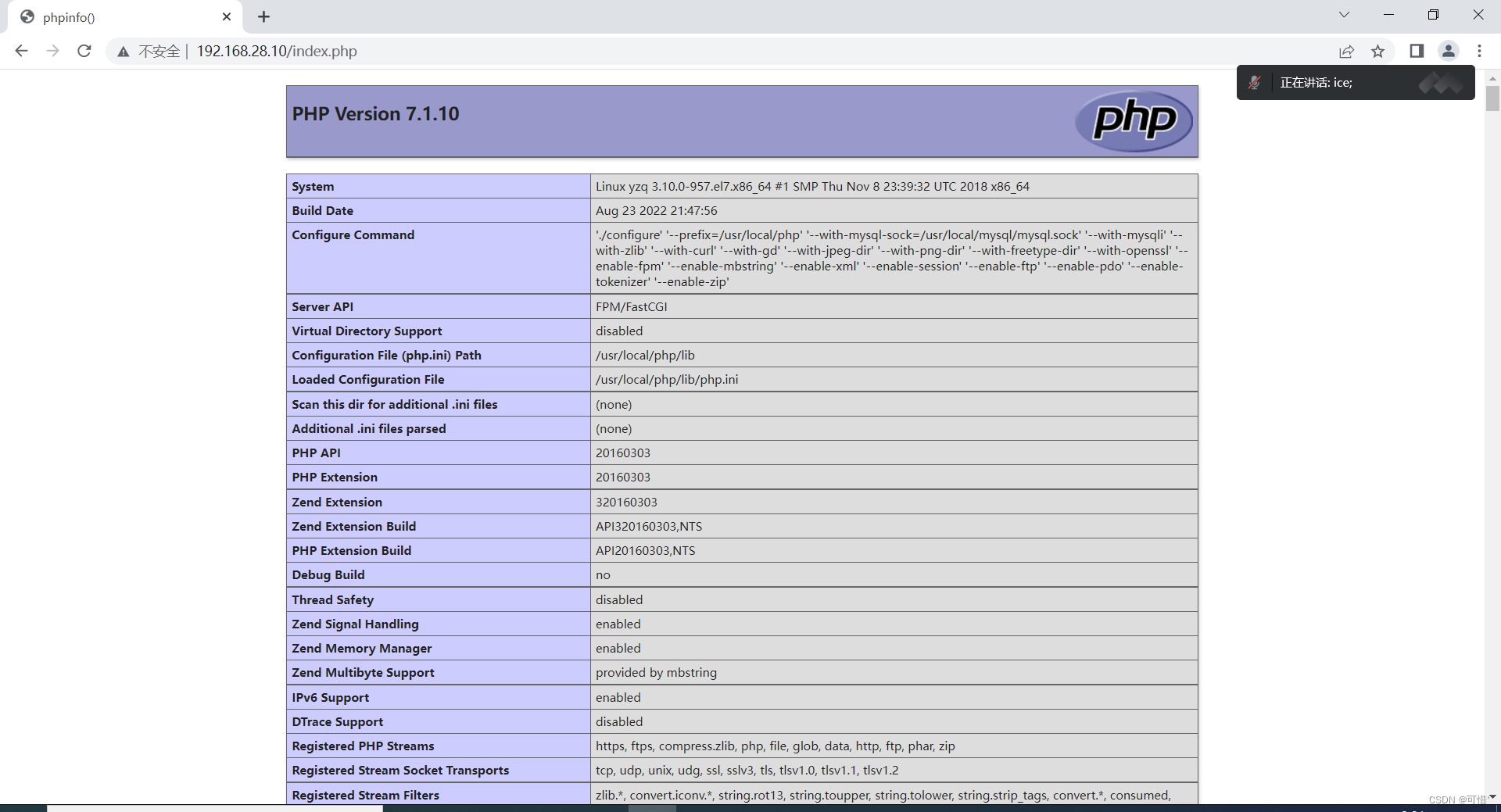Image resolution: width=1501 pixels, height=812 pixels.
Task: Click the 'DTrace Support' label
Action: click(x=337, y=722)
